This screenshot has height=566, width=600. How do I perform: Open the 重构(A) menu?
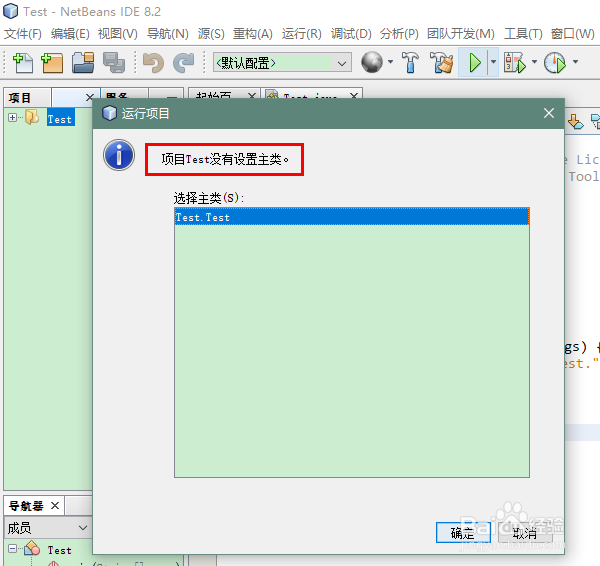253,34
